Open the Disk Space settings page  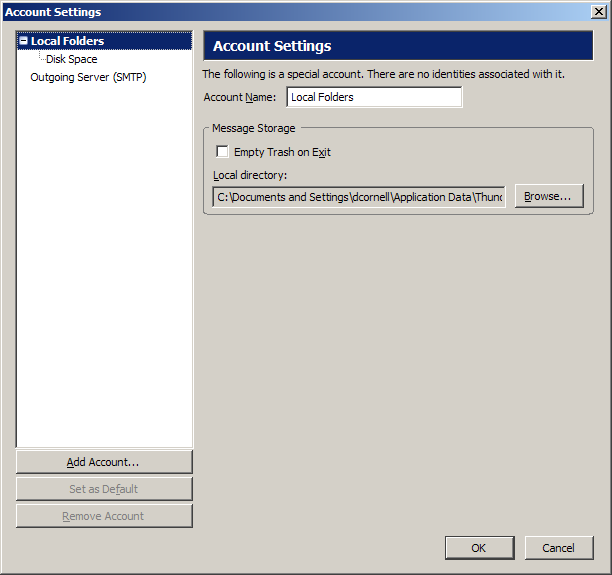[71, 59]
